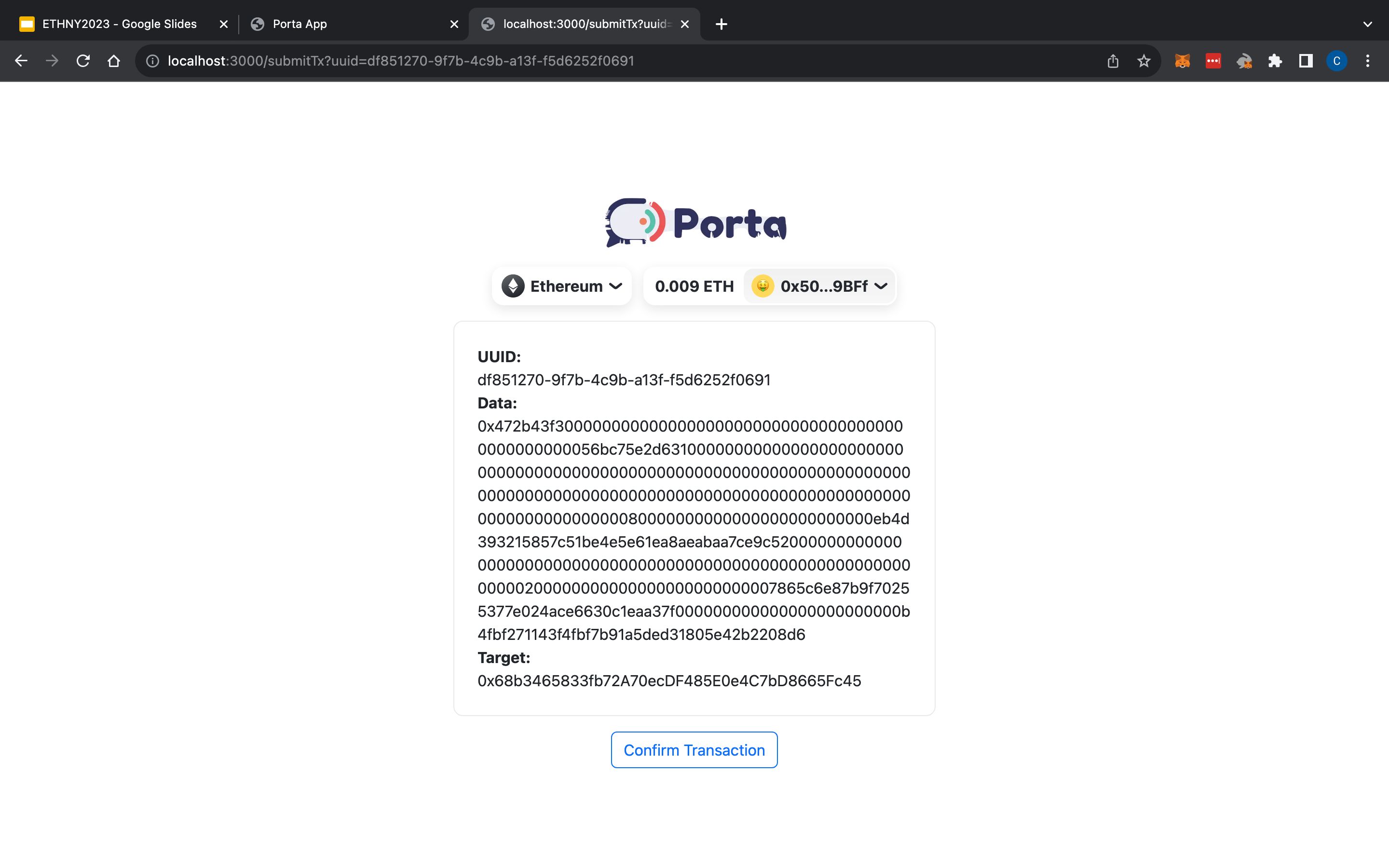Click the Ethereum diamond icon
Viewport: 1389px width, 868px height.
pos(513,286)
